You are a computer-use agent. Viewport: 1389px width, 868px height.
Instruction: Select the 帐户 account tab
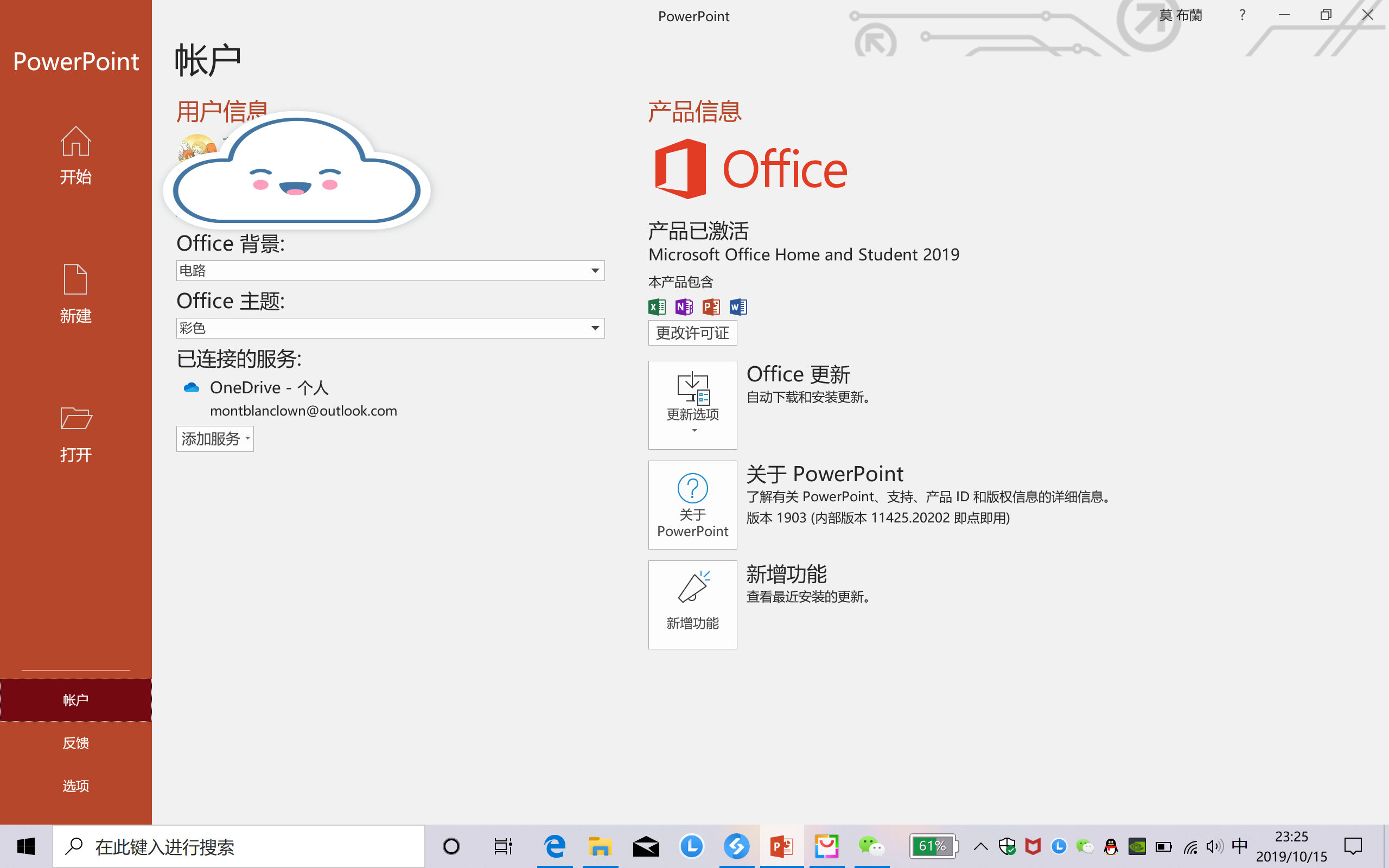point(76,700)
